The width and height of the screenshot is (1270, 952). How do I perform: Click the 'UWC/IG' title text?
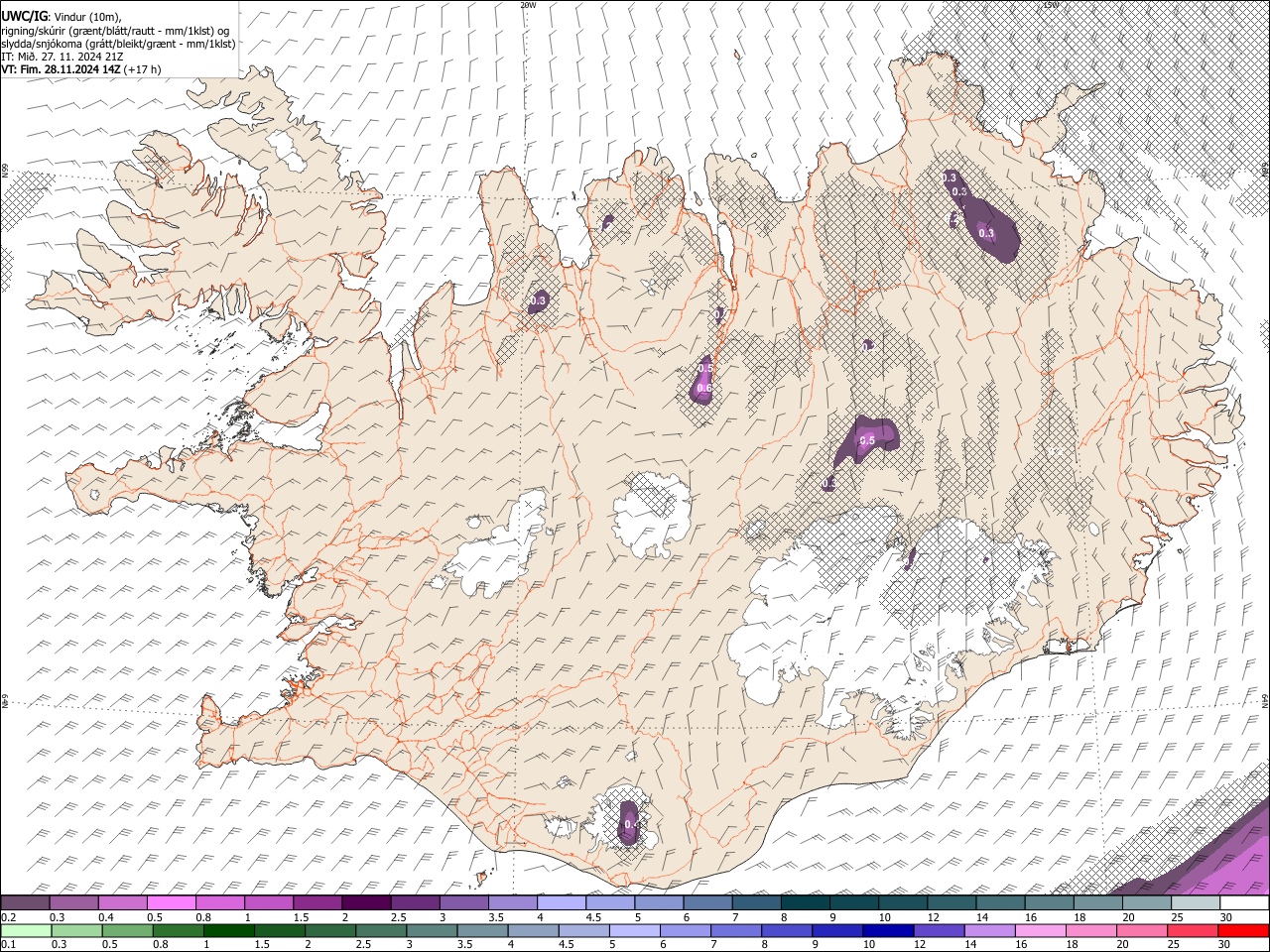24,16
